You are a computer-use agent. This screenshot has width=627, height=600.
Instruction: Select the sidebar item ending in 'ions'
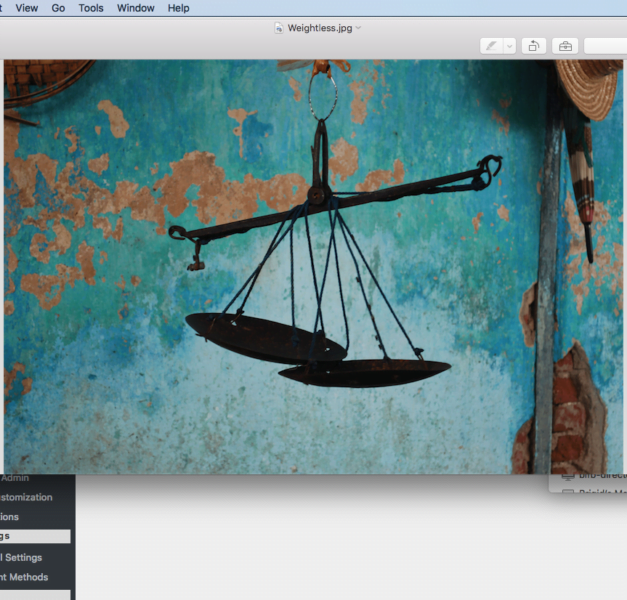(10, 517)
